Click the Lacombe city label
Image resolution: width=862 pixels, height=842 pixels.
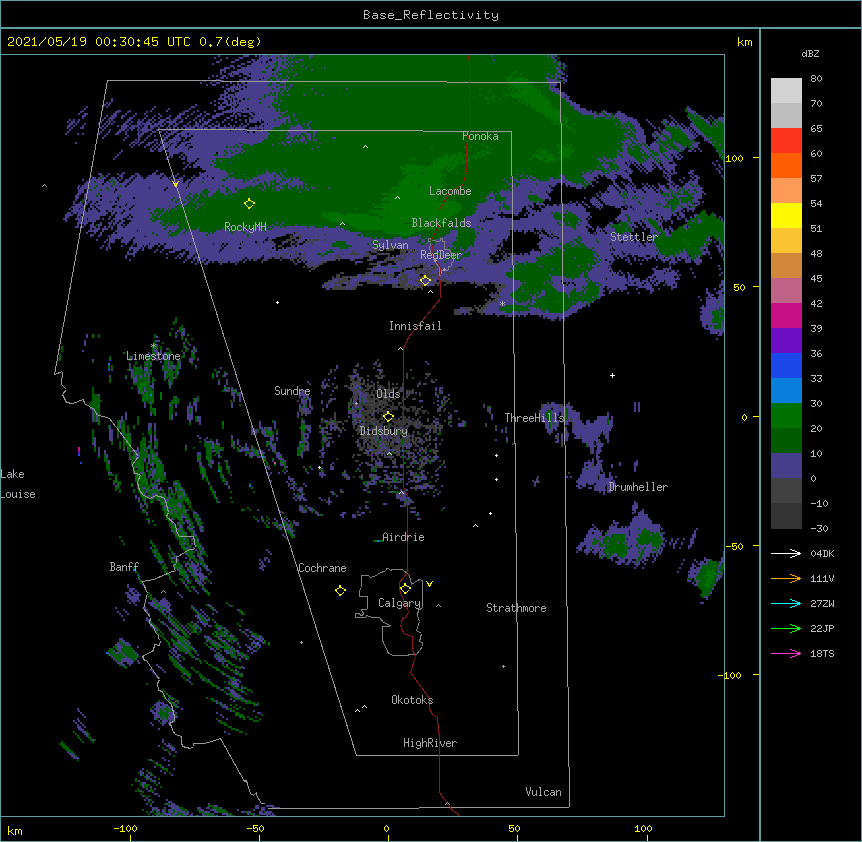tap(450, 191)
